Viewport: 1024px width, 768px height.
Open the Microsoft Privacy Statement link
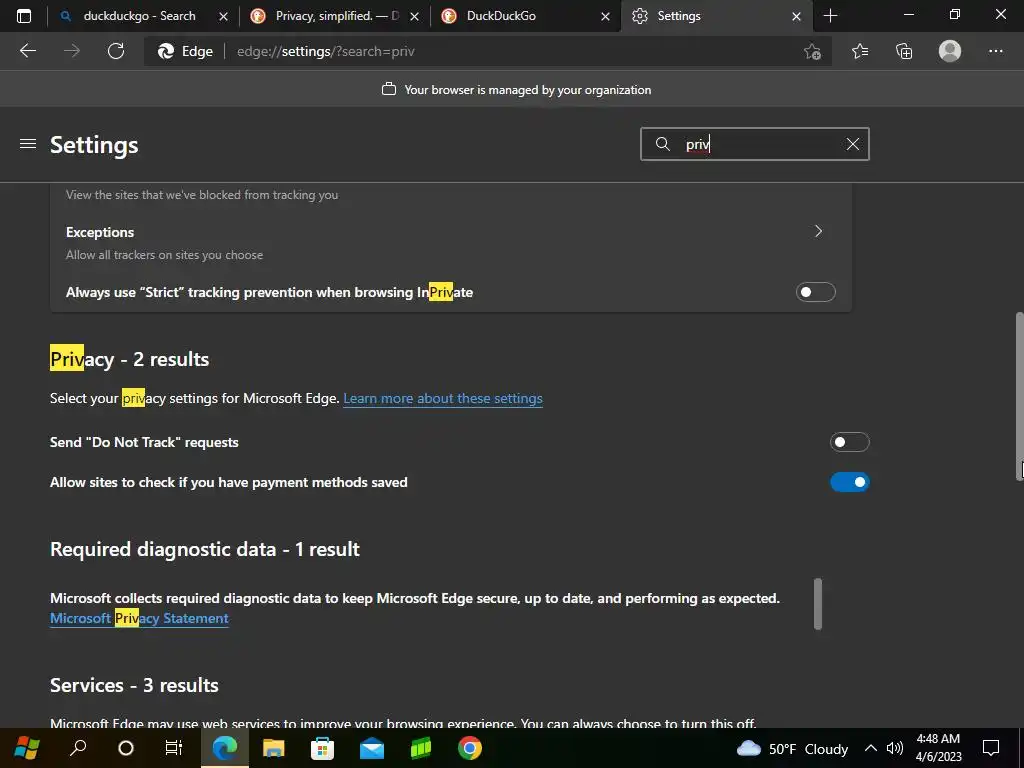pos(139,618)
